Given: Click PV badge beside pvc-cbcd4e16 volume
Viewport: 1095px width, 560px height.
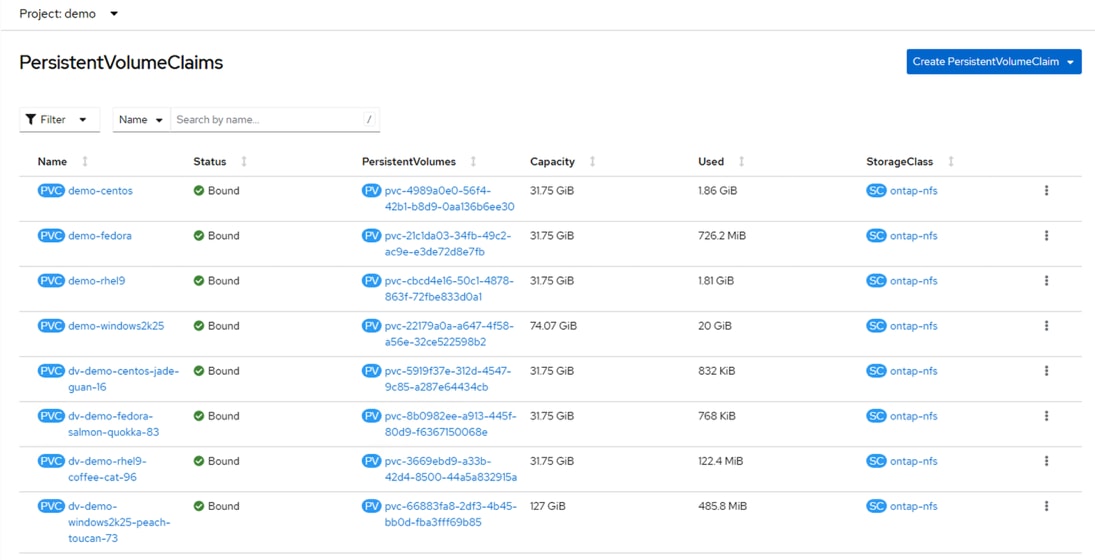Looking at the screenshot, I should pos(372,281).
